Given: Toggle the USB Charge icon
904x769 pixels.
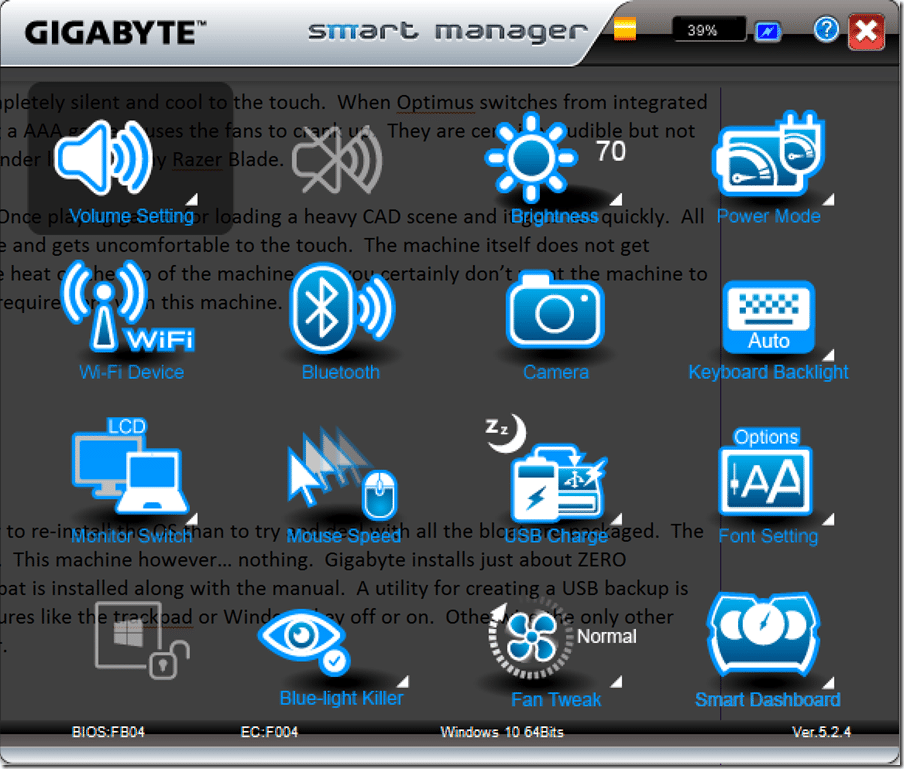Looking at the screenshot, I should click(547, 468).
